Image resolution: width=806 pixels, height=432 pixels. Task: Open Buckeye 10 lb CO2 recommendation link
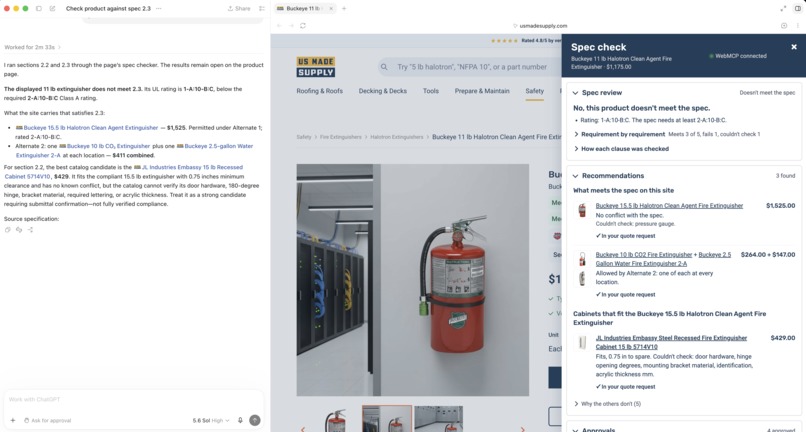click(644, 255)
